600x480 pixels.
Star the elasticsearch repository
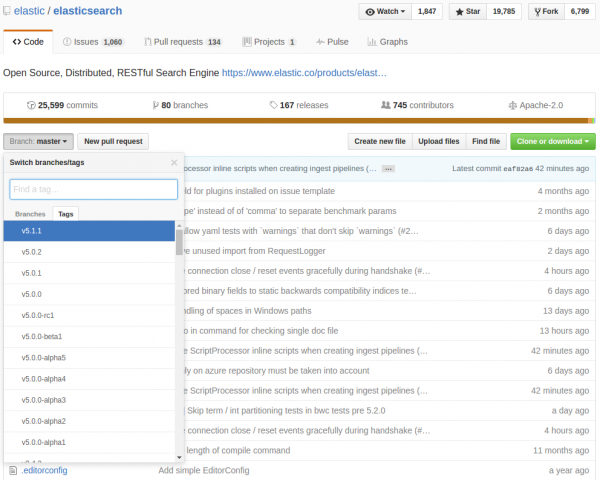click(468, 11)
